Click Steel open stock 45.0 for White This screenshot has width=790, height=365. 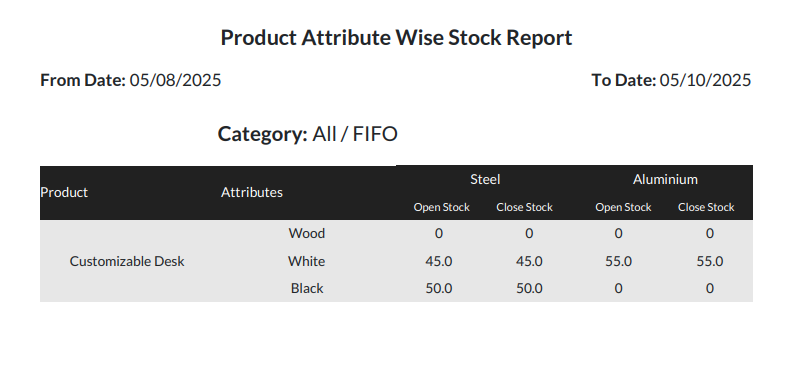[438, 261]
